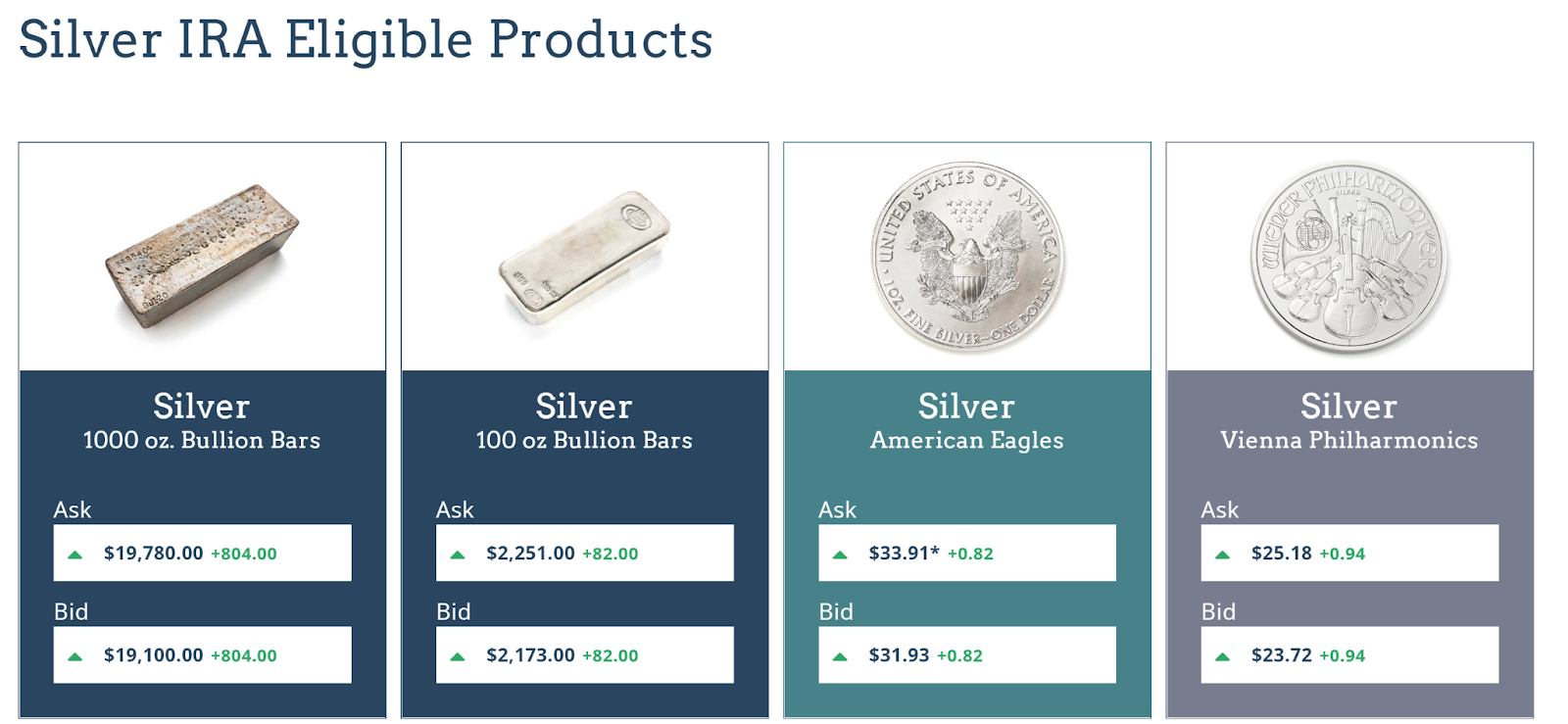Open the Silver 100 oz Bullion Bars title
The image size is (1568, 724).
pyautogui.click(x=584, y=421)
